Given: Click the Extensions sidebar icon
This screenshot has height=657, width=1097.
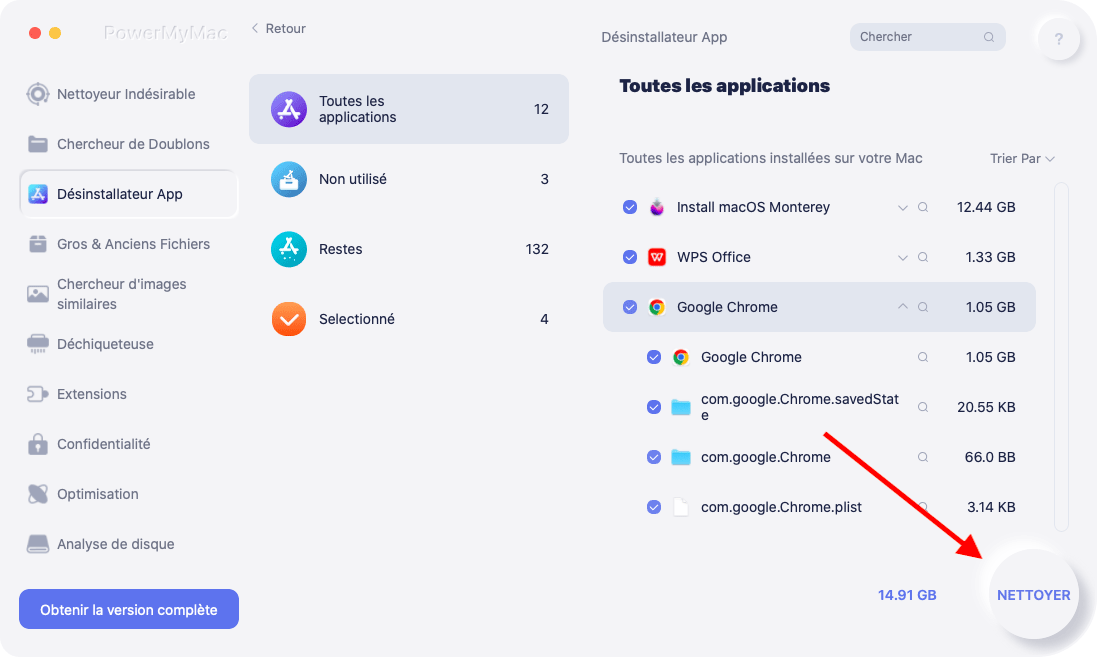Looking at the screenshot, I should click(x=38, y=394).
